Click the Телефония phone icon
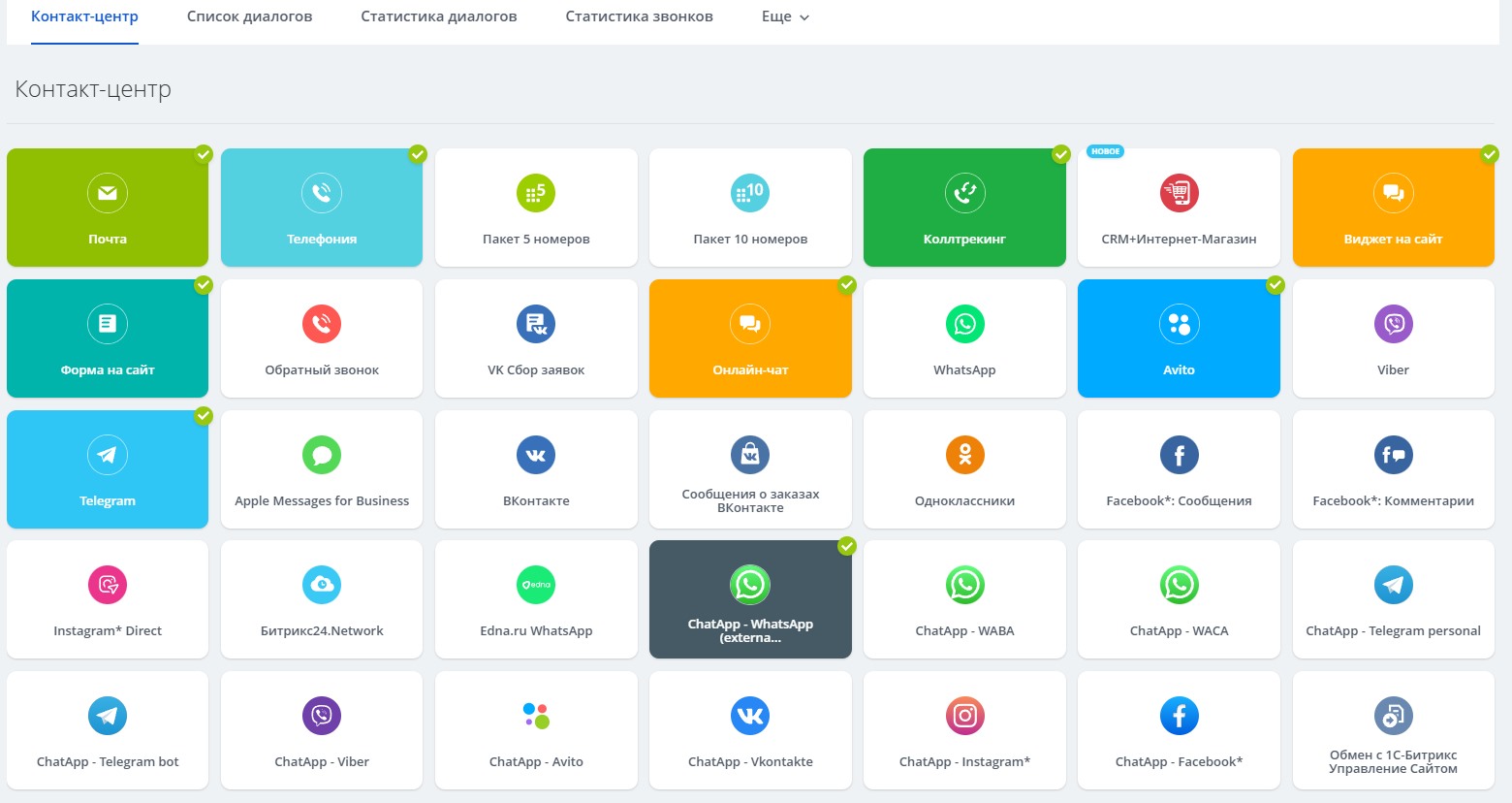1512x803 pixels. tap(322, 193)
